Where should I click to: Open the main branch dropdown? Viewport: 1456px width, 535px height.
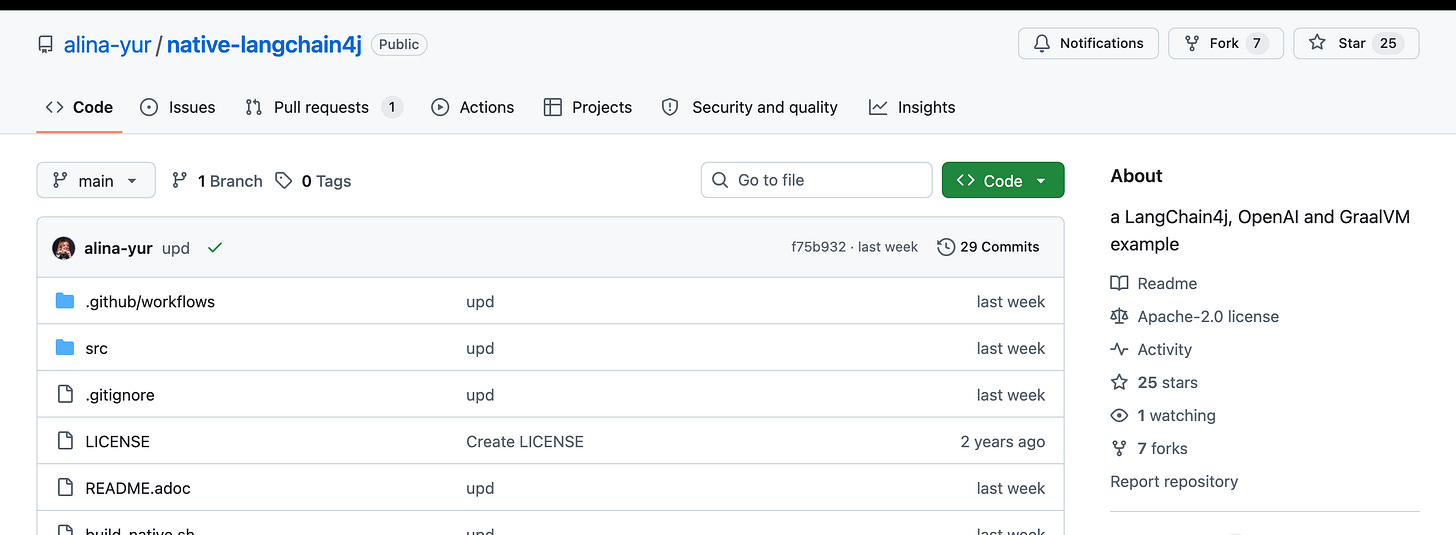96,180
